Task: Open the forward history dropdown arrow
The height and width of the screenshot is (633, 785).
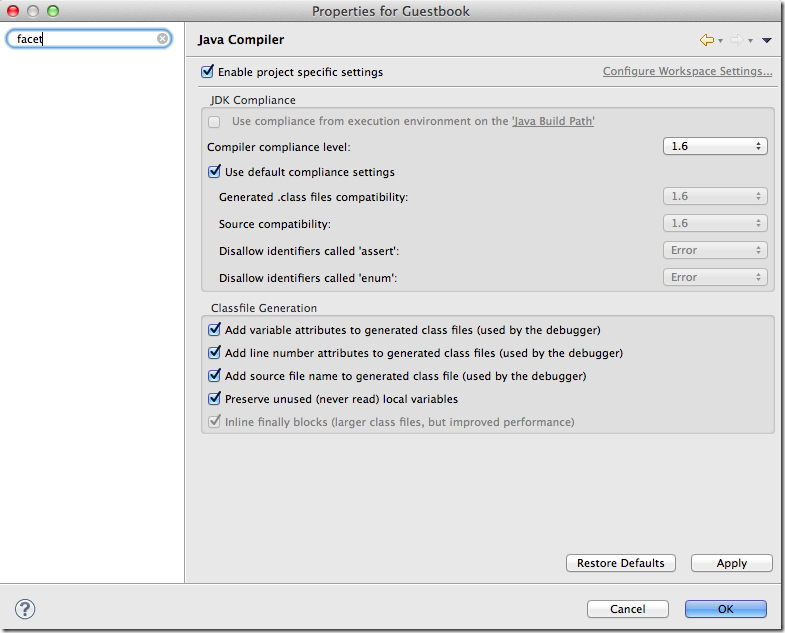Action: pos(750,41)
